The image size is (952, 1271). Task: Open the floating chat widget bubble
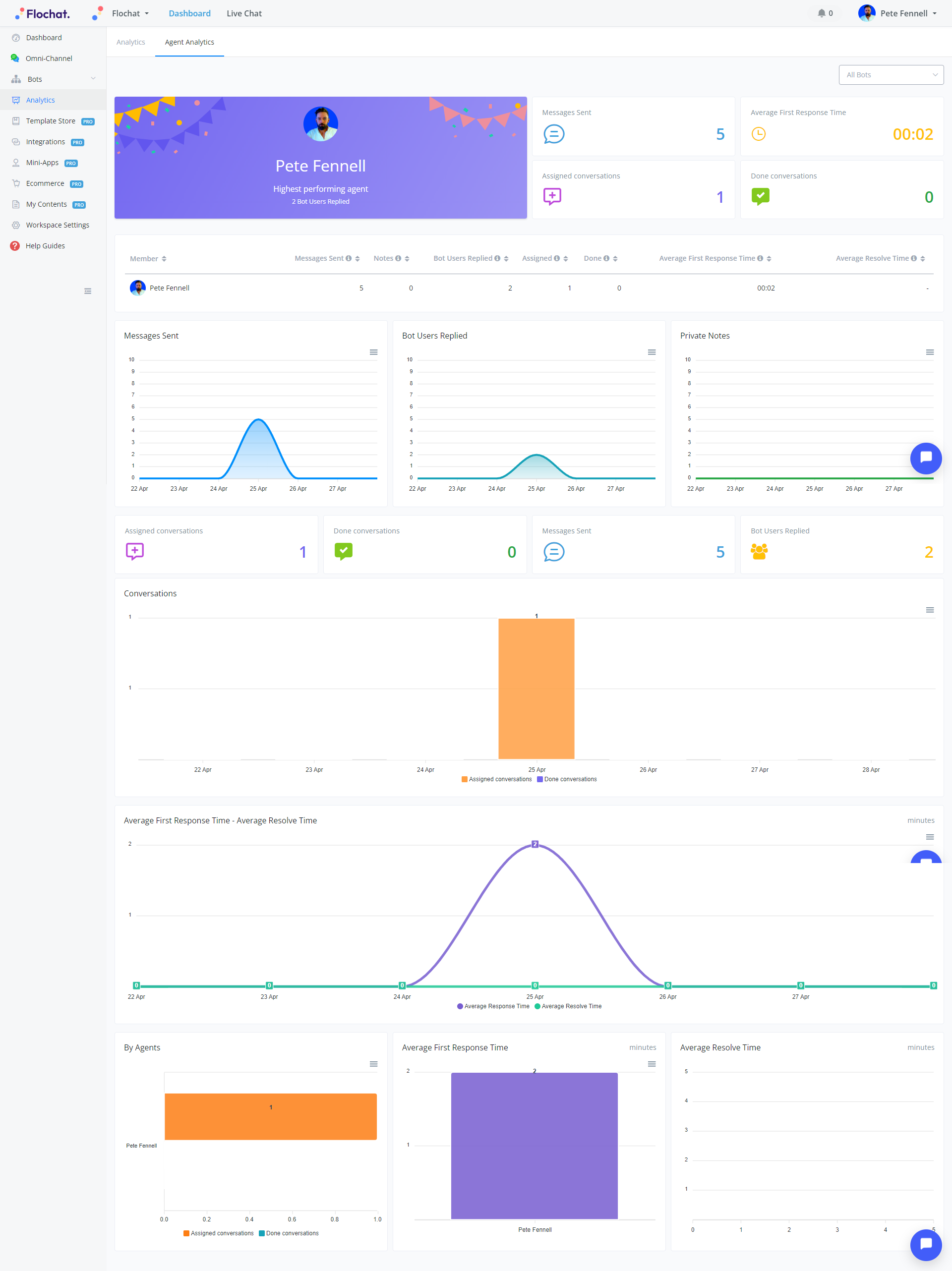pyautogui.click(x=925, y=458)
